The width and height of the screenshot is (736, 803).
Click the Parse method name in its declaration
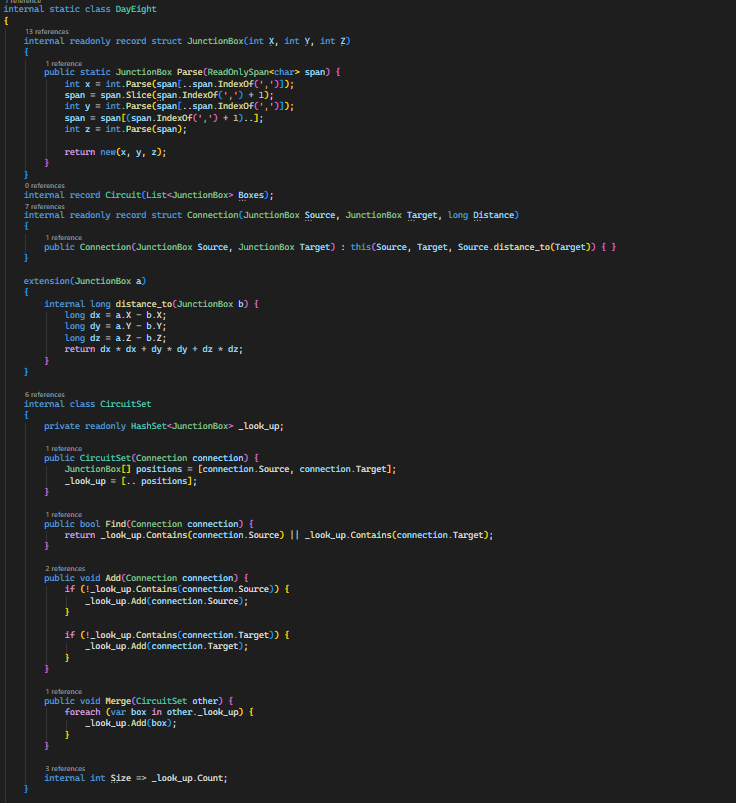pyautogui.click(x=190, y=72)
